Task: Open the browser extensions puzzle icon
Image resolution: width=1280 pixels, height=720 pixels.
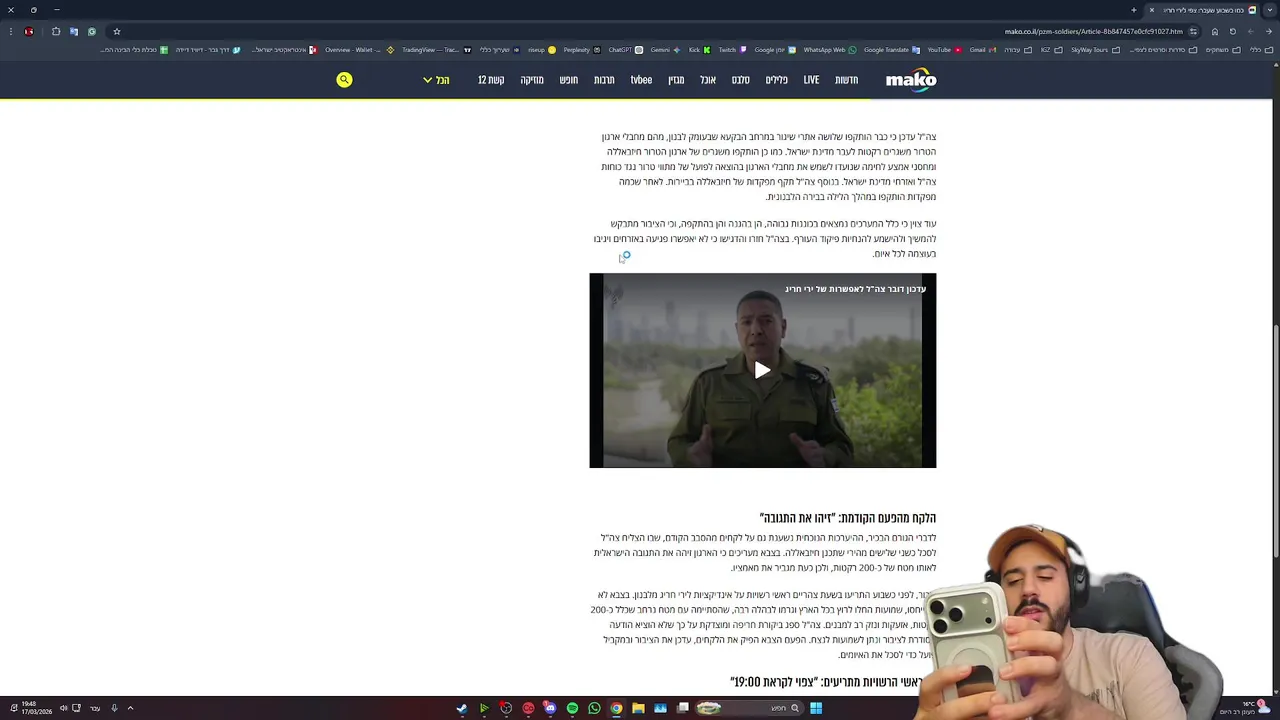Action: click(x=56, y=31)
